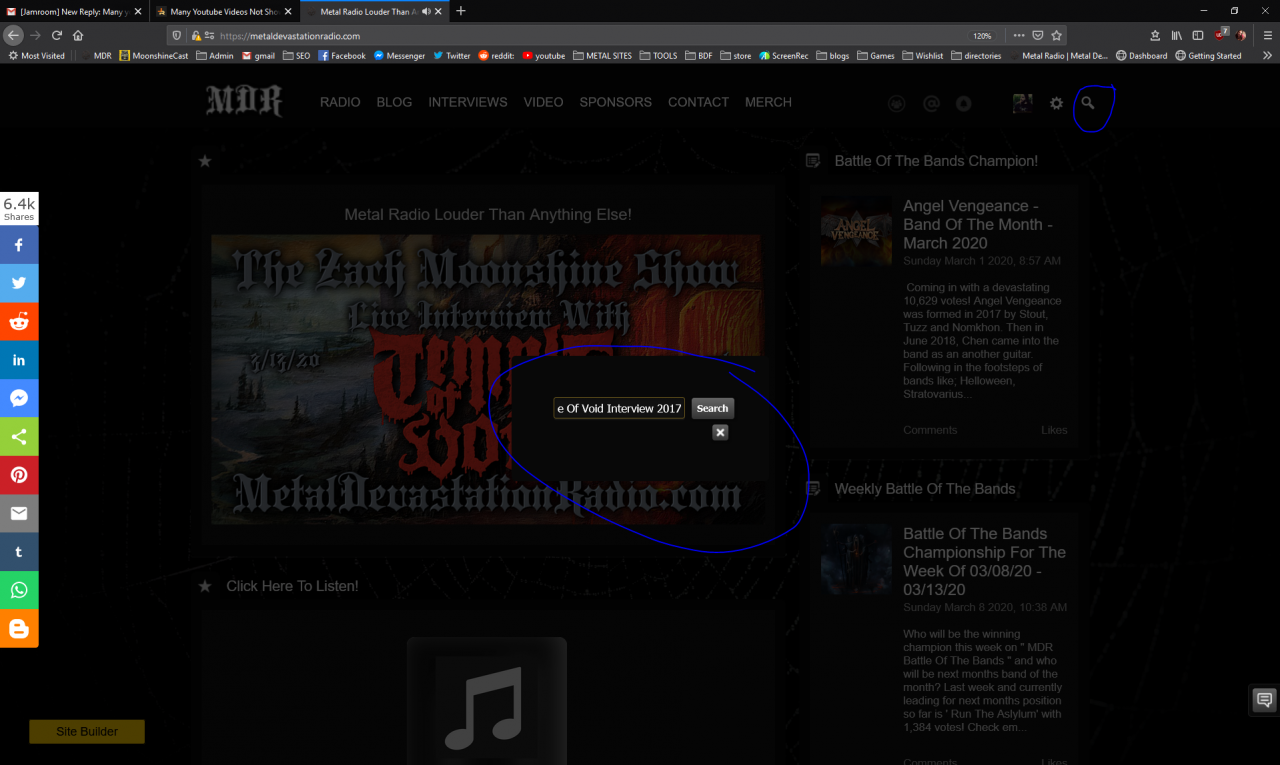Click the green ShareThis icon in sidebar

[19, 436]
